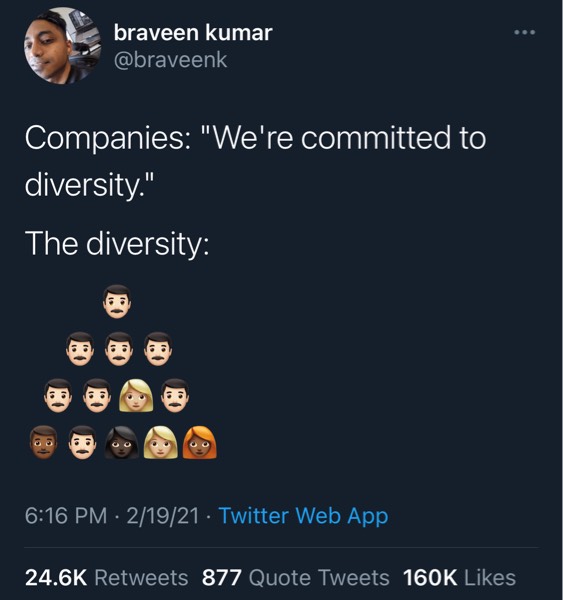Click the red-haired woman emoji

(199, 442)
